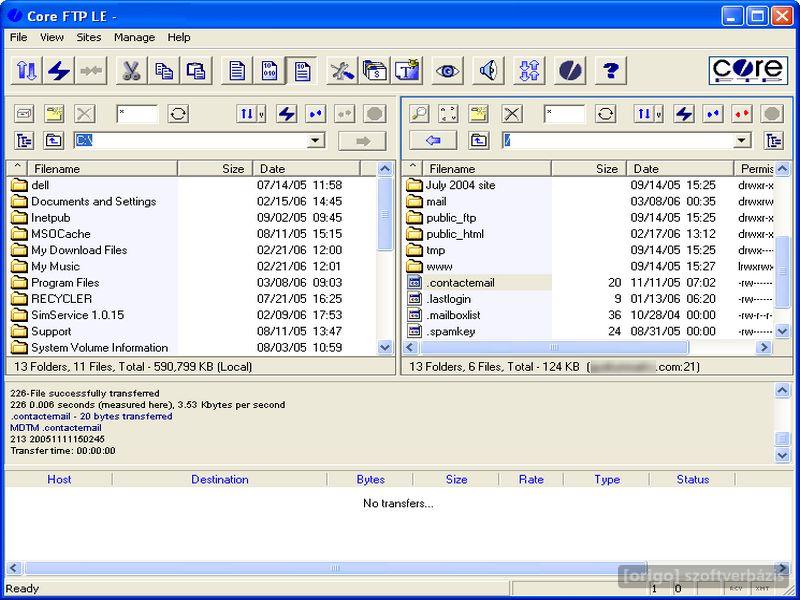Sort remote files by Size column header
This screenshot has height=600, width=800.
click(x=589, y=168)
